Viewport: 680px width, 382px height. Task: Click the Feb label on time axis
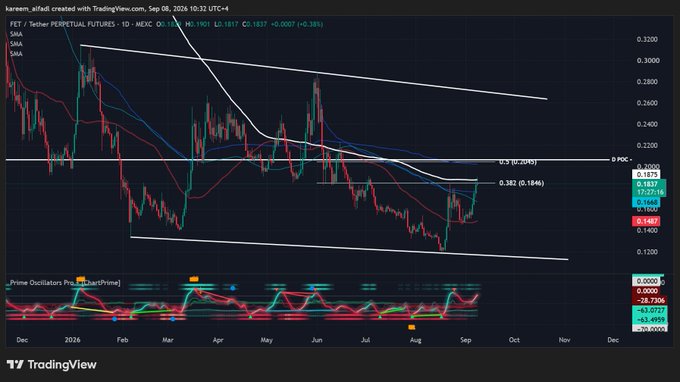(x=122, y=340)
